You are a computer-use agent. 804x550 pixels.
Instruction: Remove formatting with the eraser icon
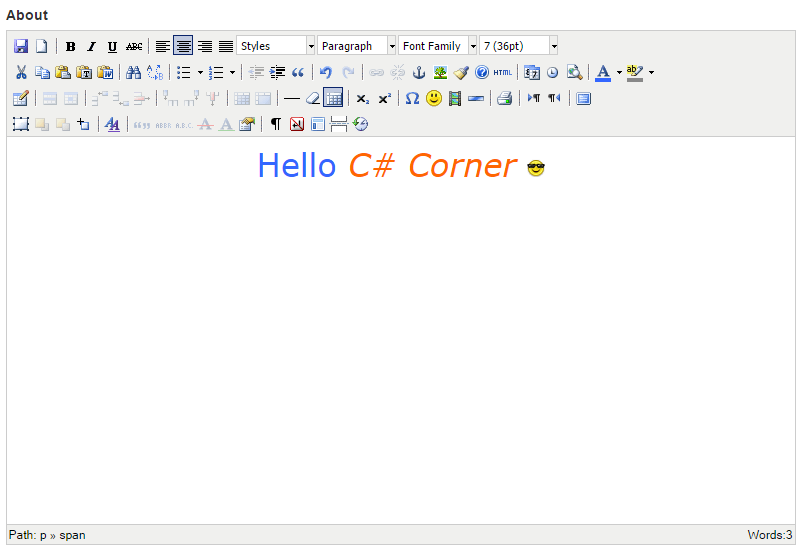[x=313, y=98]
